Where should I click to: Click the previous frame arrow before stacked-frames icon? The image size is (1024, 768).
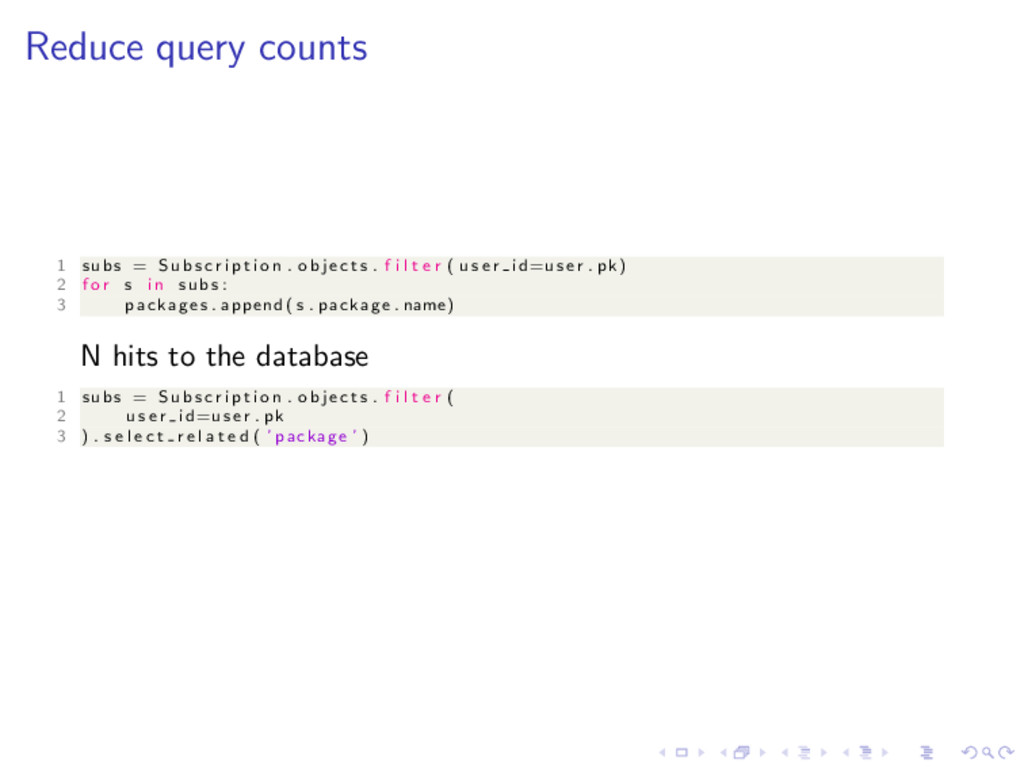click(x=723, y=753)
